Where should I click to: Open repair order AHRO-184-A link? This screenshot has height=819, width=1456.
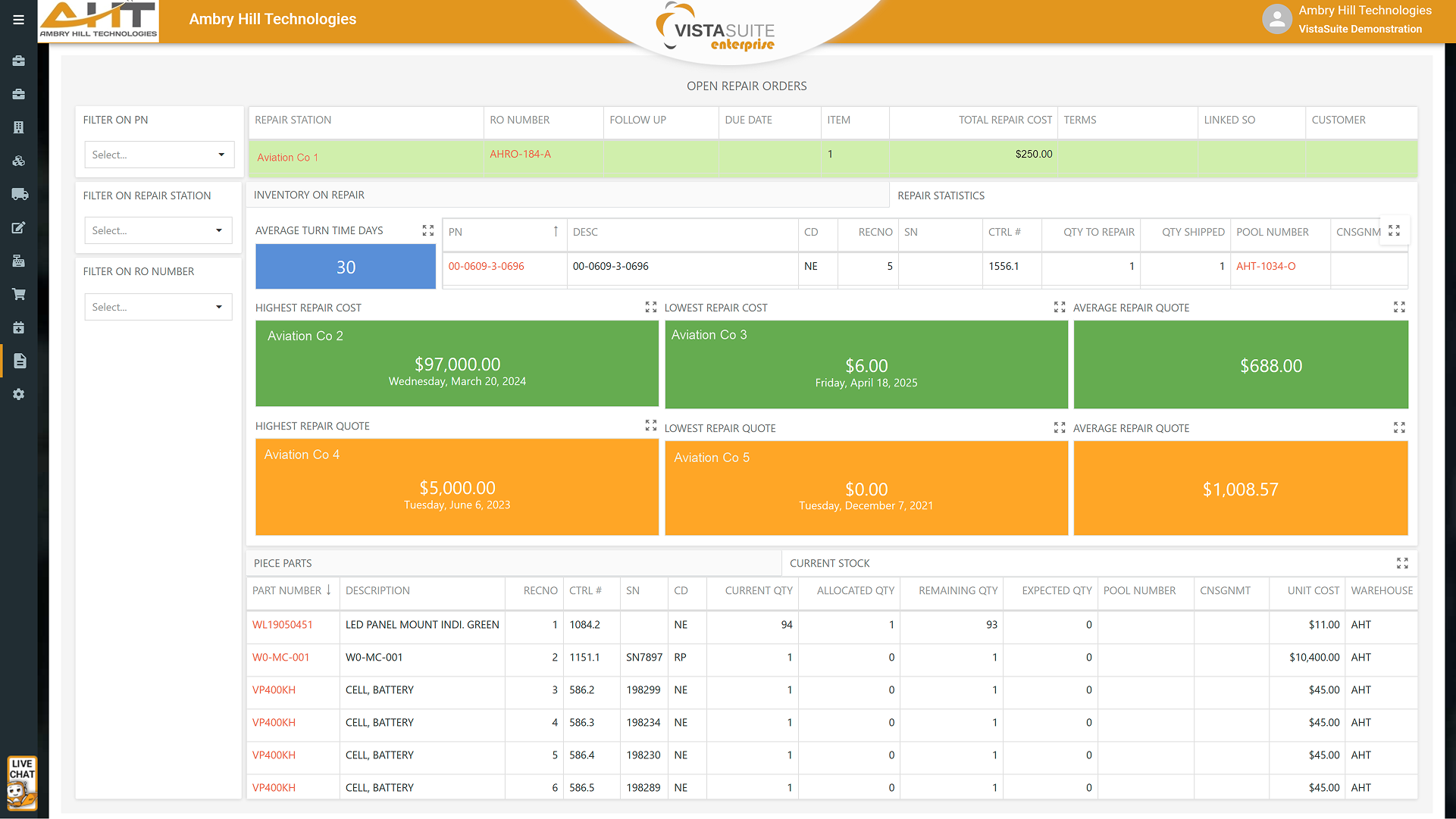coord(520,154)
